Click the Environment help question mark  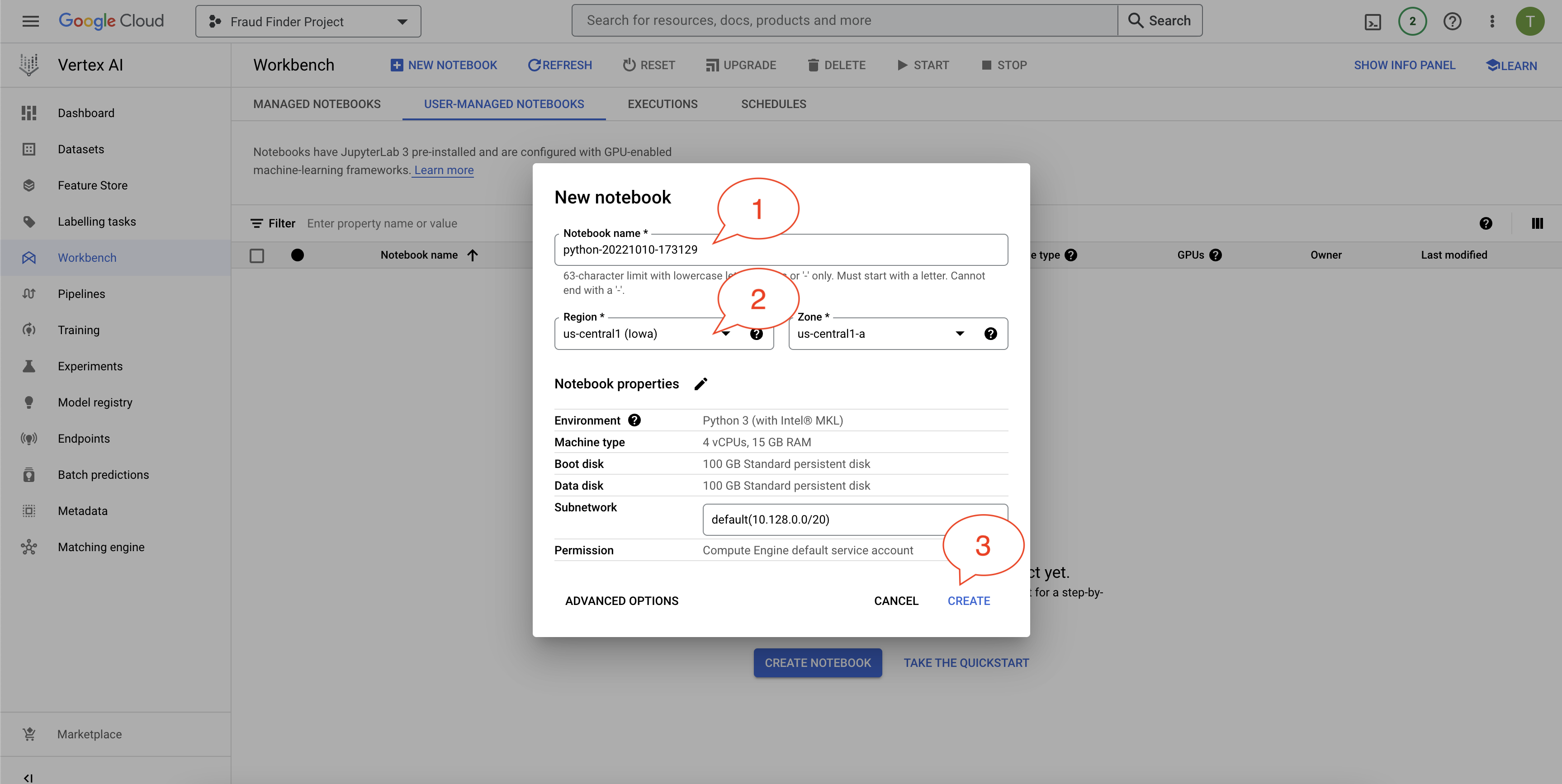(634, 420)
